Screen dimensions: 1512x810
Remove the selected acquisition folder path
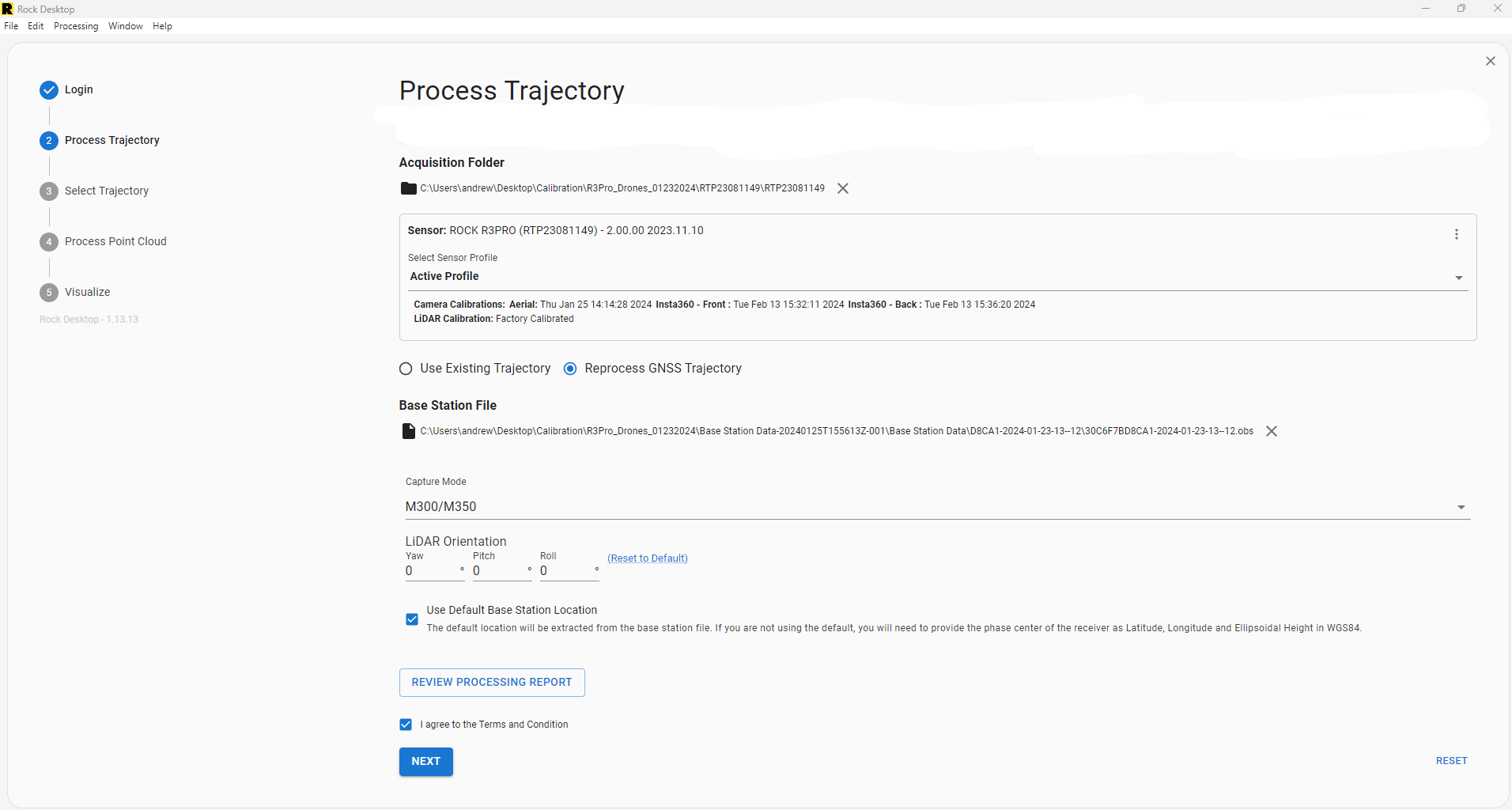pos(843,188)
